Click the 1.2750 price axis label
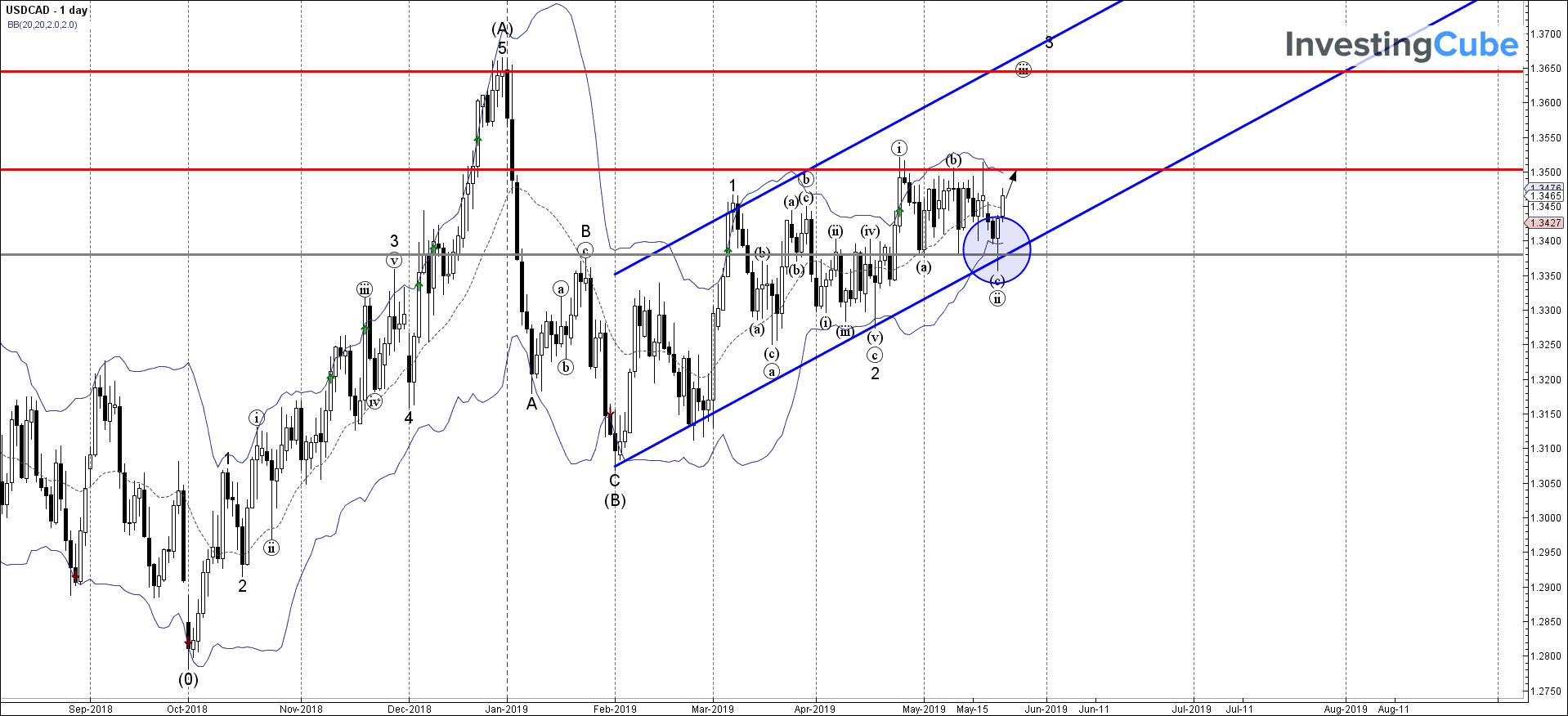 (x=1546, y=691)
